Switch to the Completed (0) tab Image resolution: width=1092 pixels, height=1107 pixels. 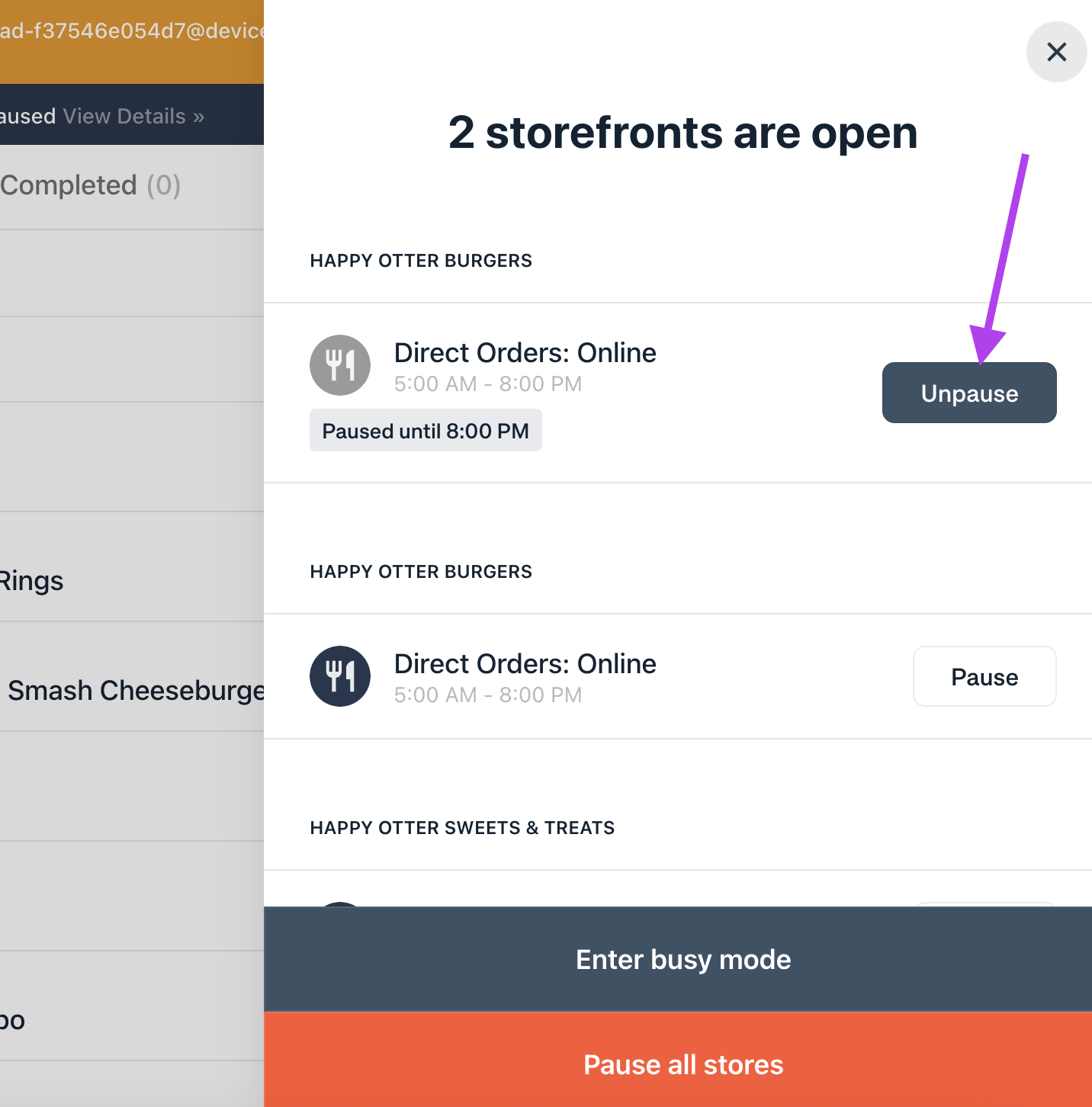(x=90, y=184)
